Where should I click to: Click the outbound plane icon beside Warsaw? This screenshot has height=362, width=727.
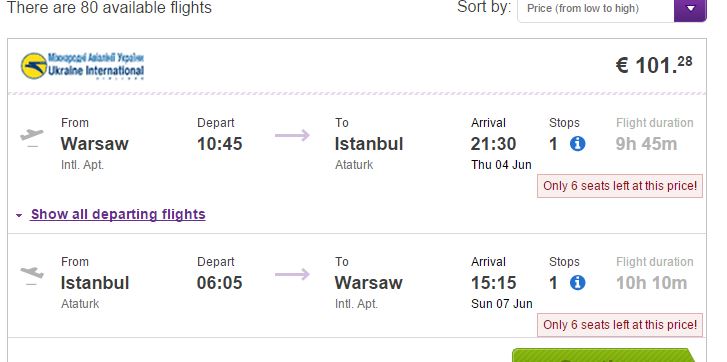coord(32,137)
